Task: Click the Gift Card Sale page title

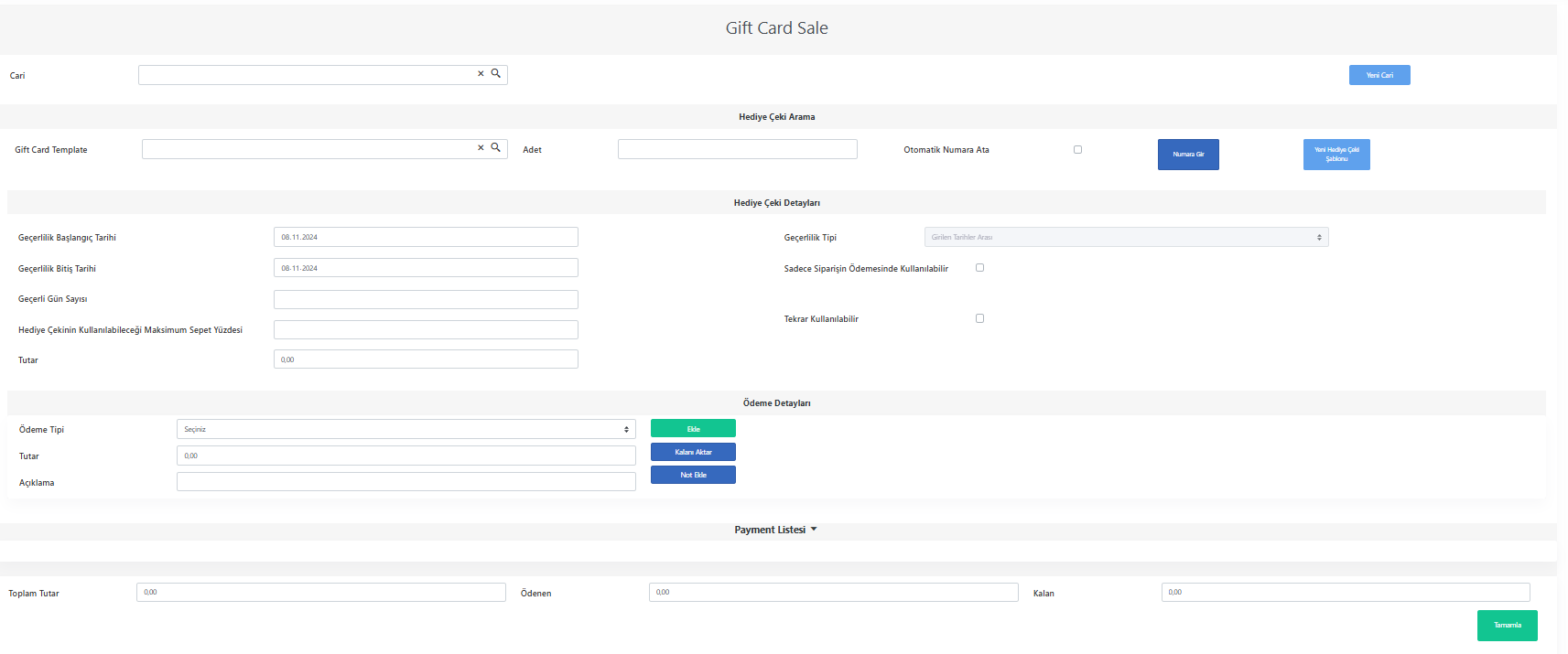Action: point(777,28)
